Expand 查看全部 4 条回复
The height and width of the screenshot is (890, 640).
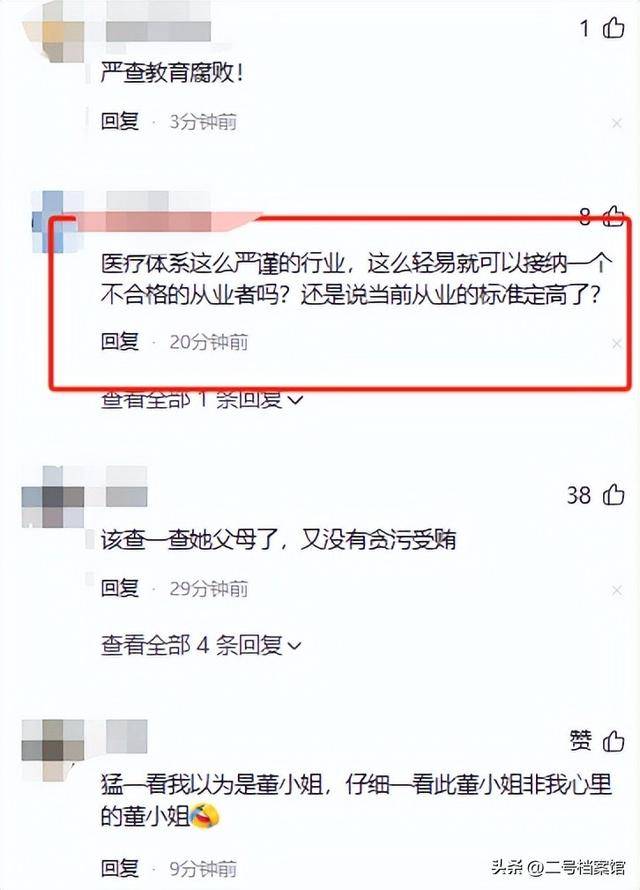[x=201, y=645]
